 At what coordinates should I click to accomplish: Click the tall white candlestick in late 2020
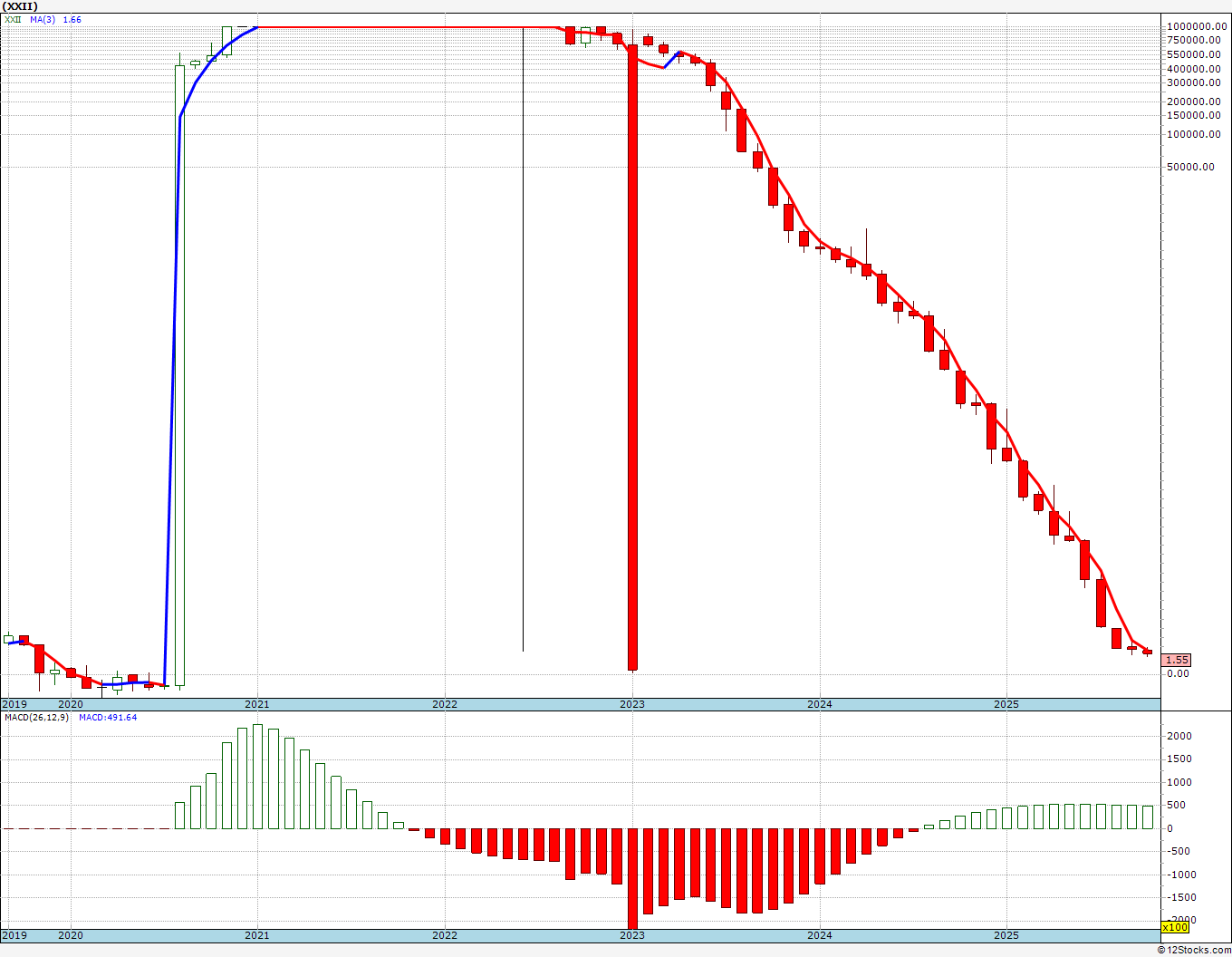tap(179, 375)
